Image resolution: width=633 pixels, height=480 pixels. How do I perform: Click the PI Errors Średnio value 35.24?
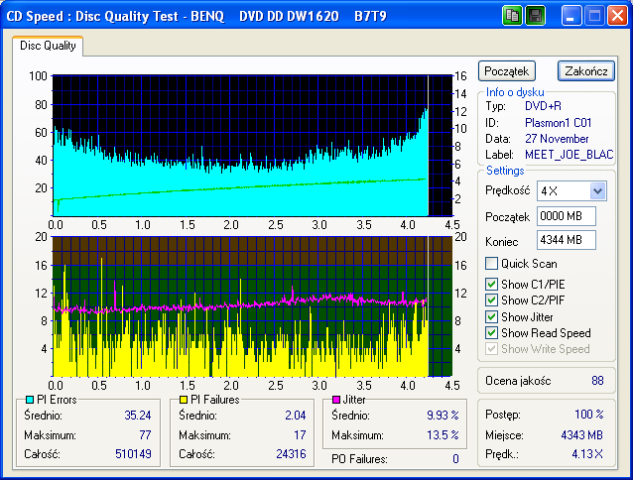click(x=138, y=415)
